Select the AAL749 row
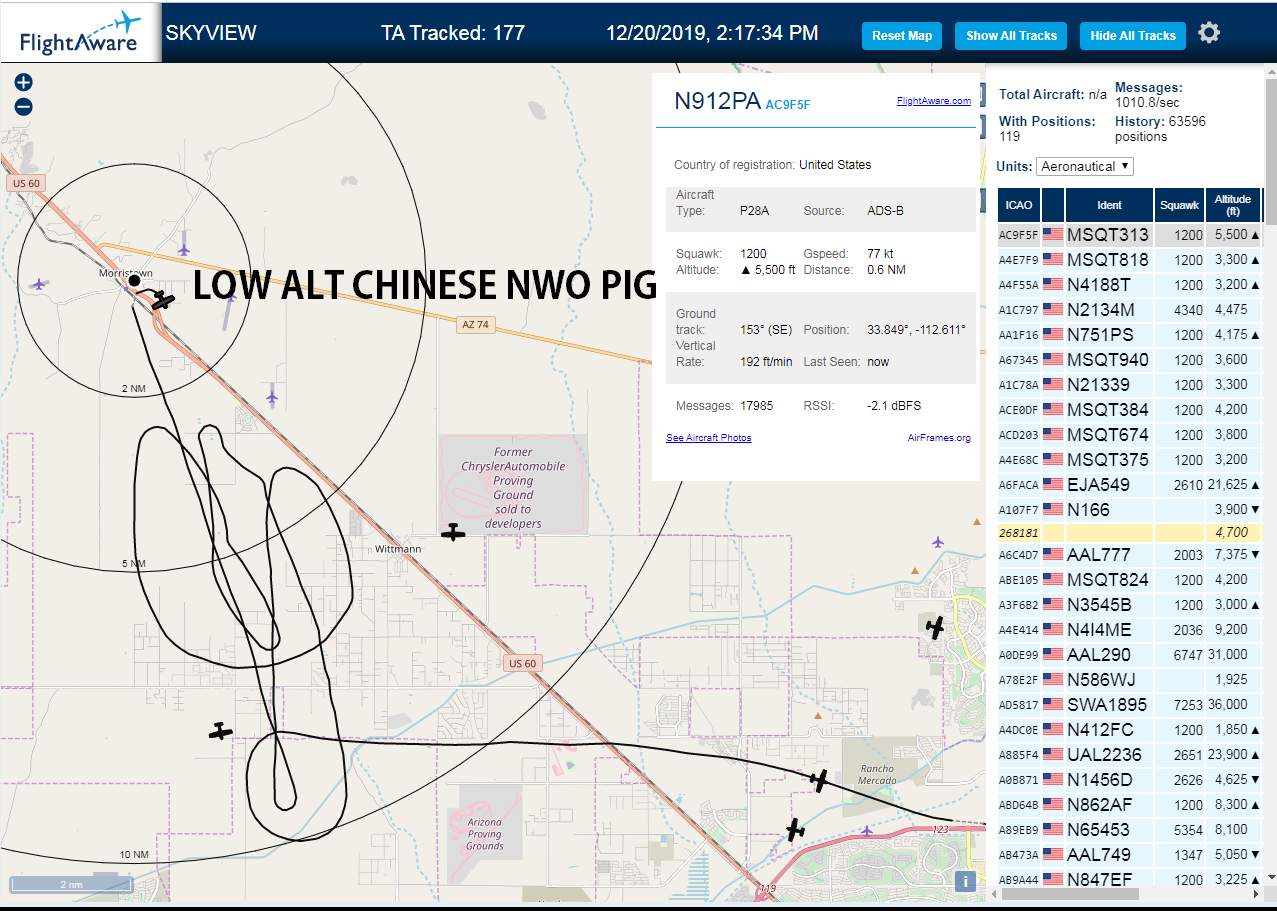 pyautogui.click(x=1130, y=855)
